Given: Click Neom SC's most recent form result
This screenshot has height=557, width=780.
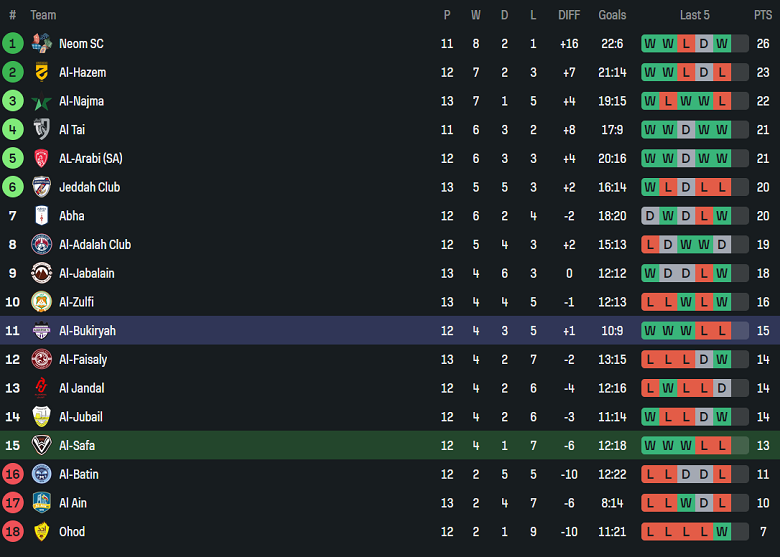Looking at the screenshot, I should click(722, 43).
